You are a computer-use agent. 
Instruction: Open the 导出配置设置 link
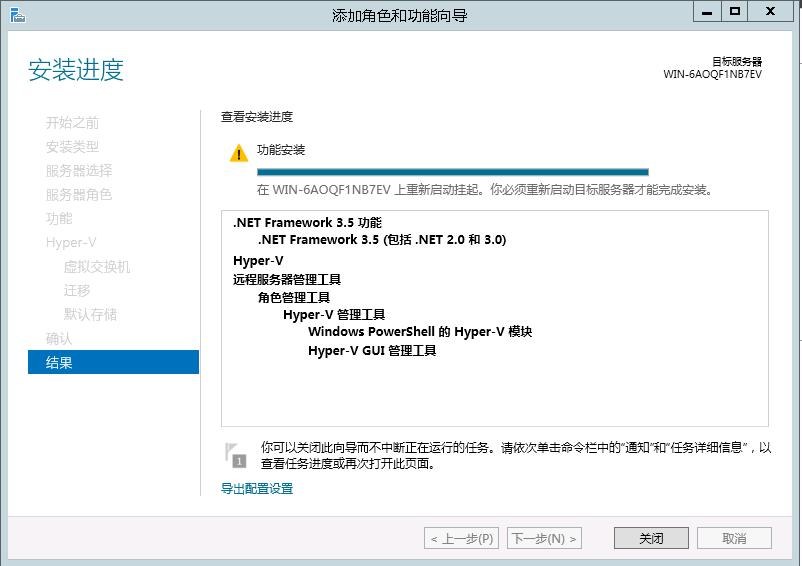click(x=257, y=489)
